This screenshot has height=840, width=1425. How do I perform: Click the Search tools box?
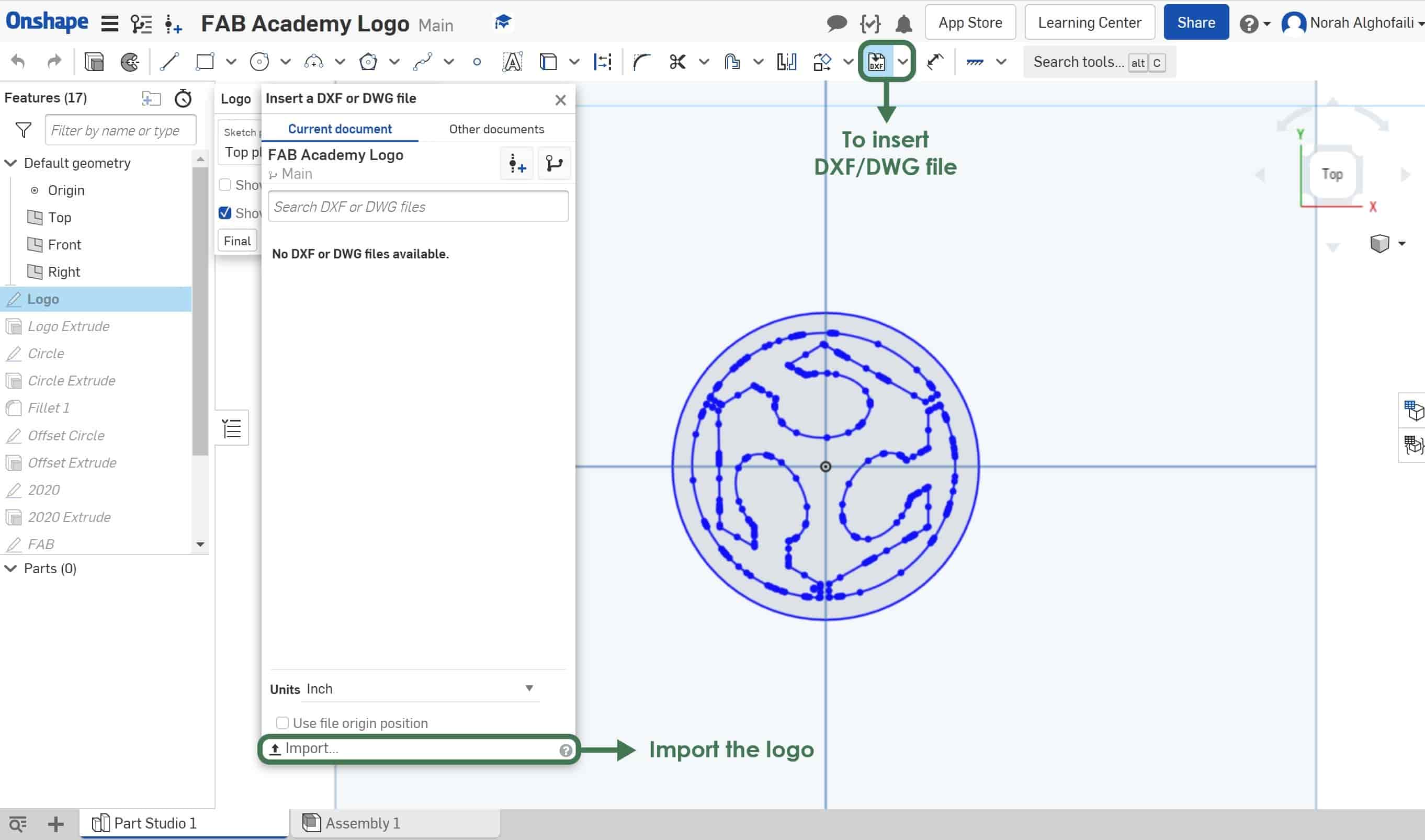pos(1099,62)
